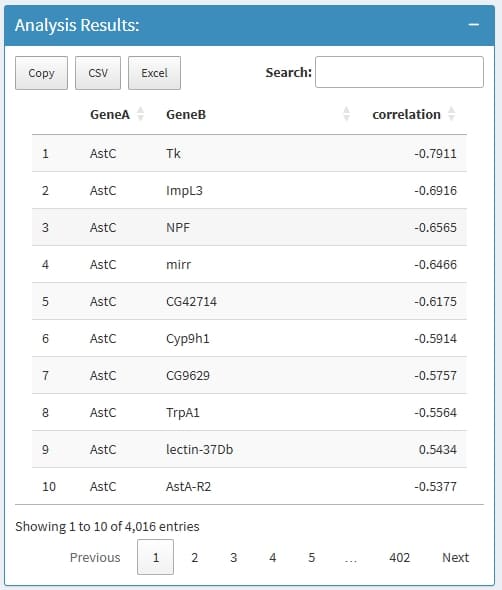Go to page 4 of results
The height and width of the screenshot is (590, 502).
click(273, 557)
